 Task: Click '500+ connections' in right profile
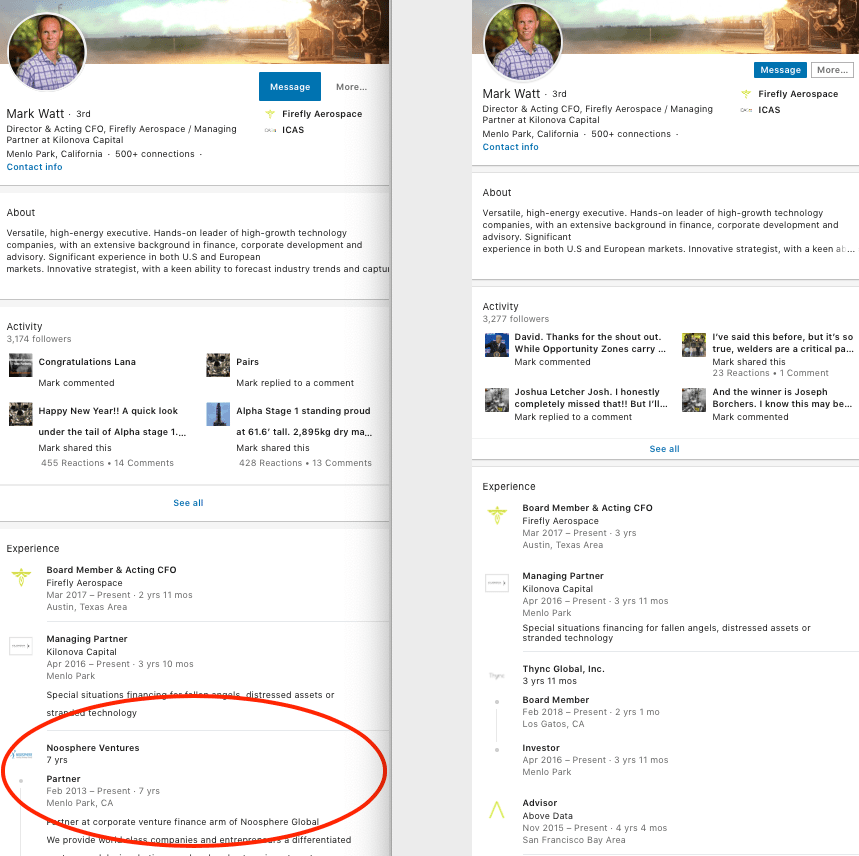click(631, 134)
